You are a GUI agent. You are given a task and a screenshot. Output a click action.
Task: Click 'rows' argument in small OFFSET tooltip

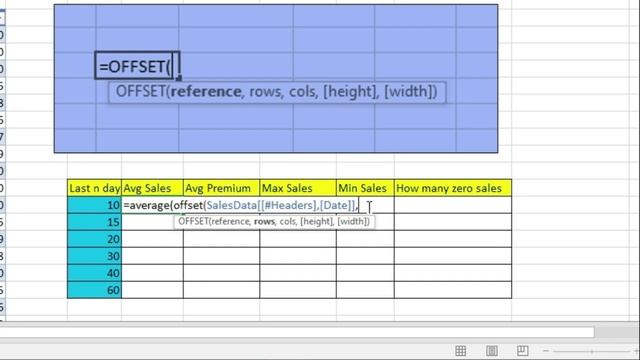pos(264,222)
